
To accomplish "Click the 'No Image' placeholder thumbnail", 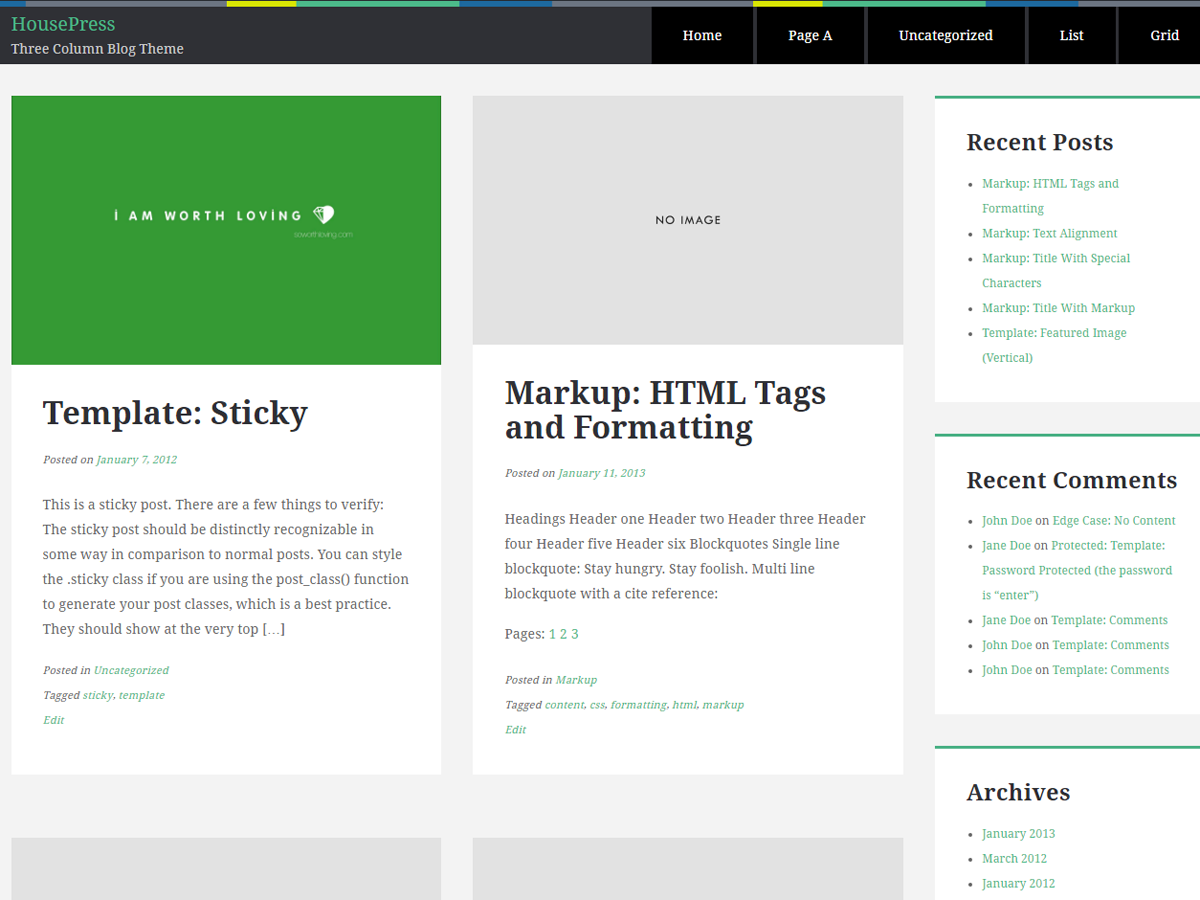I will click(687, 220).
